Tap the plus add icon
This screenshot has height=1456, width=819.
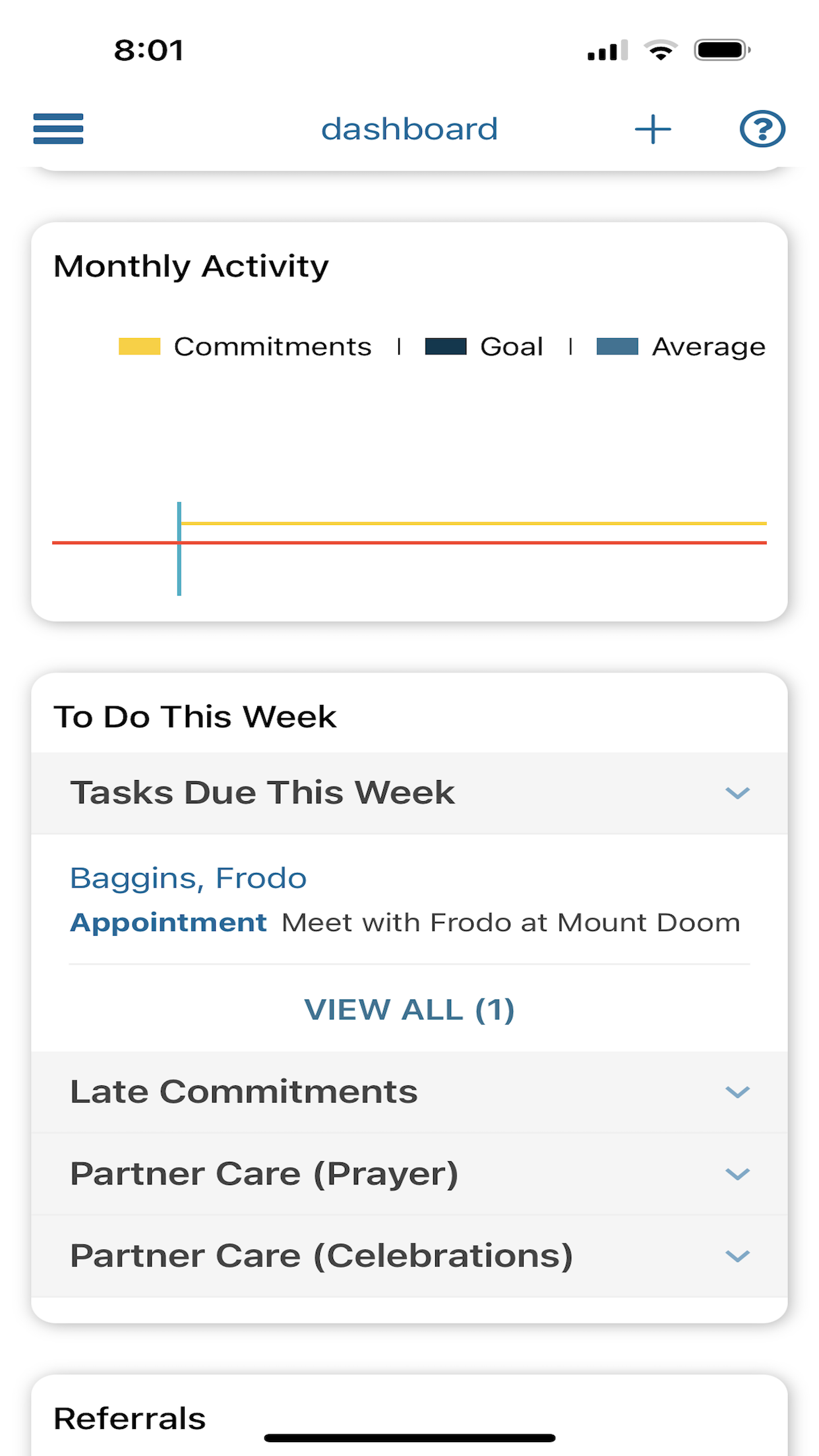tap(653, 129)
